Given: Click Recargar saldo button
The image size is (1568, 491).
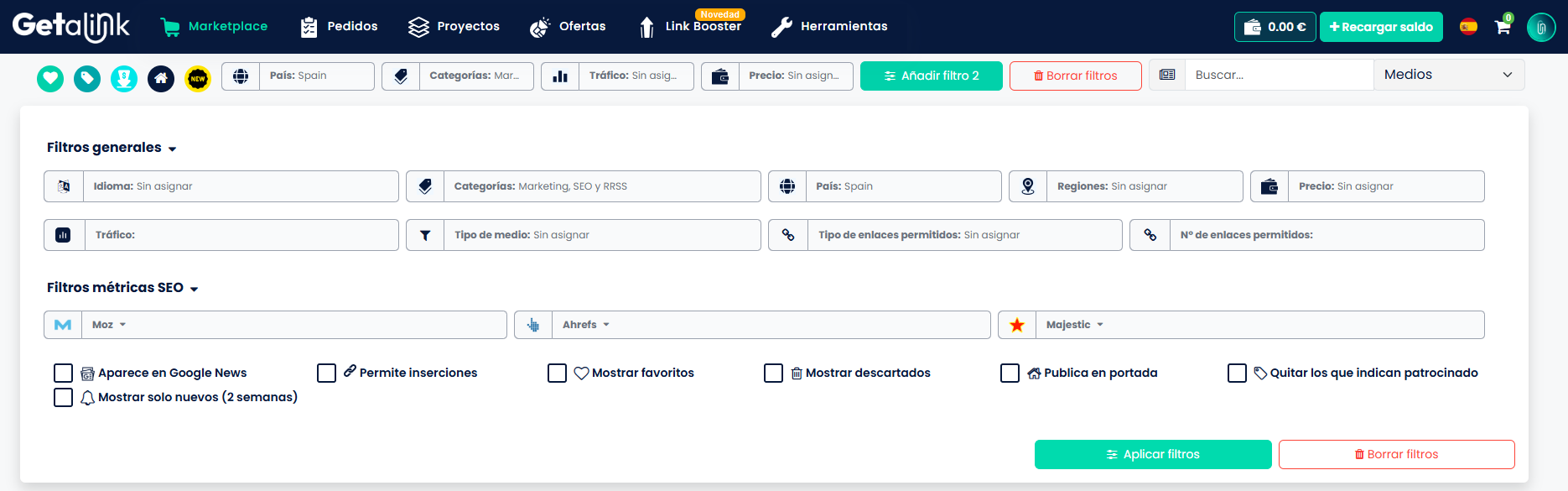Looking at the screenshot, I should click(x=1382, y=27).
